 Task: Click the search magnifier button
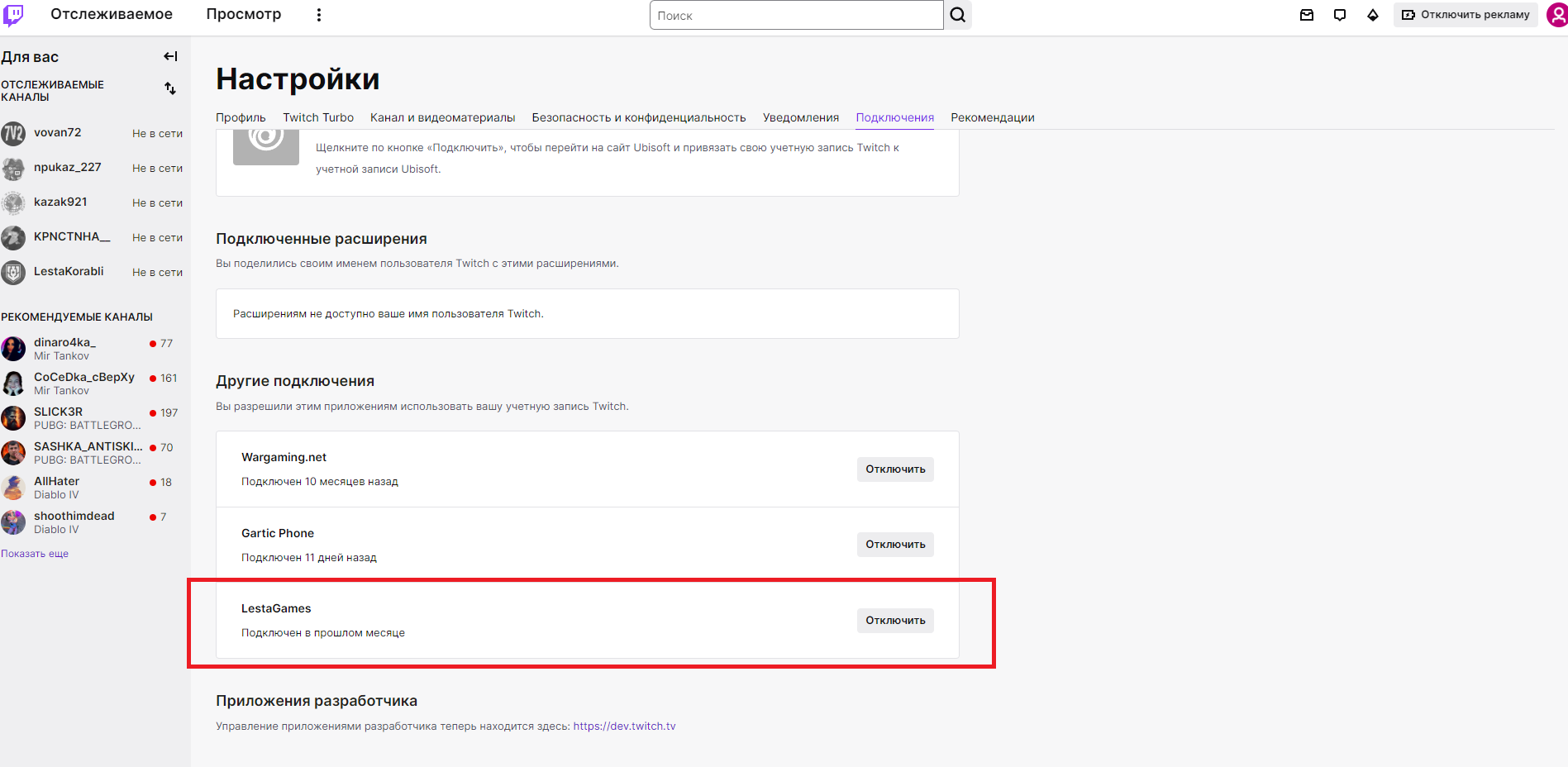(x=957, y=15)
